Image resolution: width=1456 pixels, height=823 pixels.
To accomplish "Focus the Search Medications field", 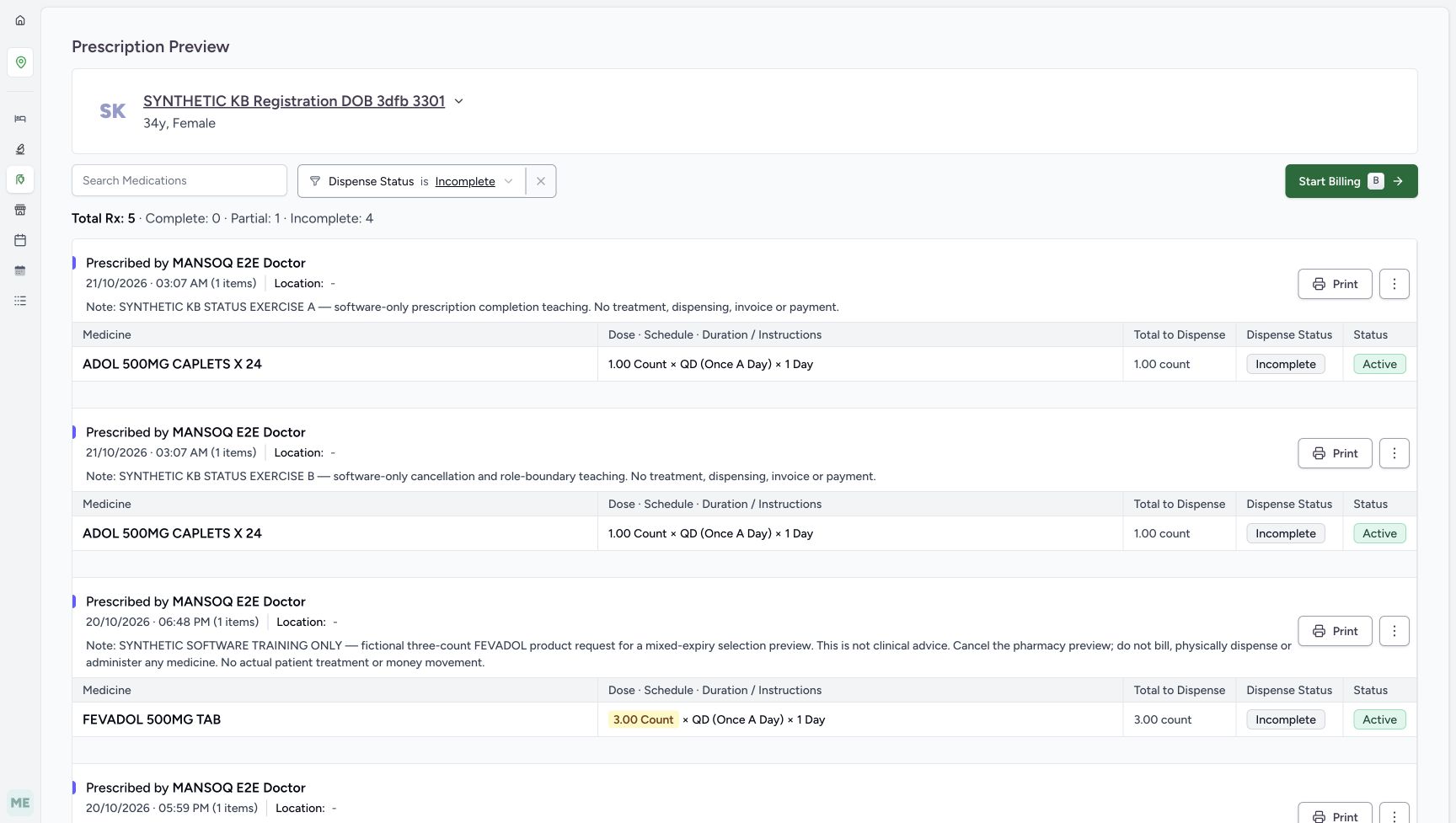I will (x=179, y=180).
